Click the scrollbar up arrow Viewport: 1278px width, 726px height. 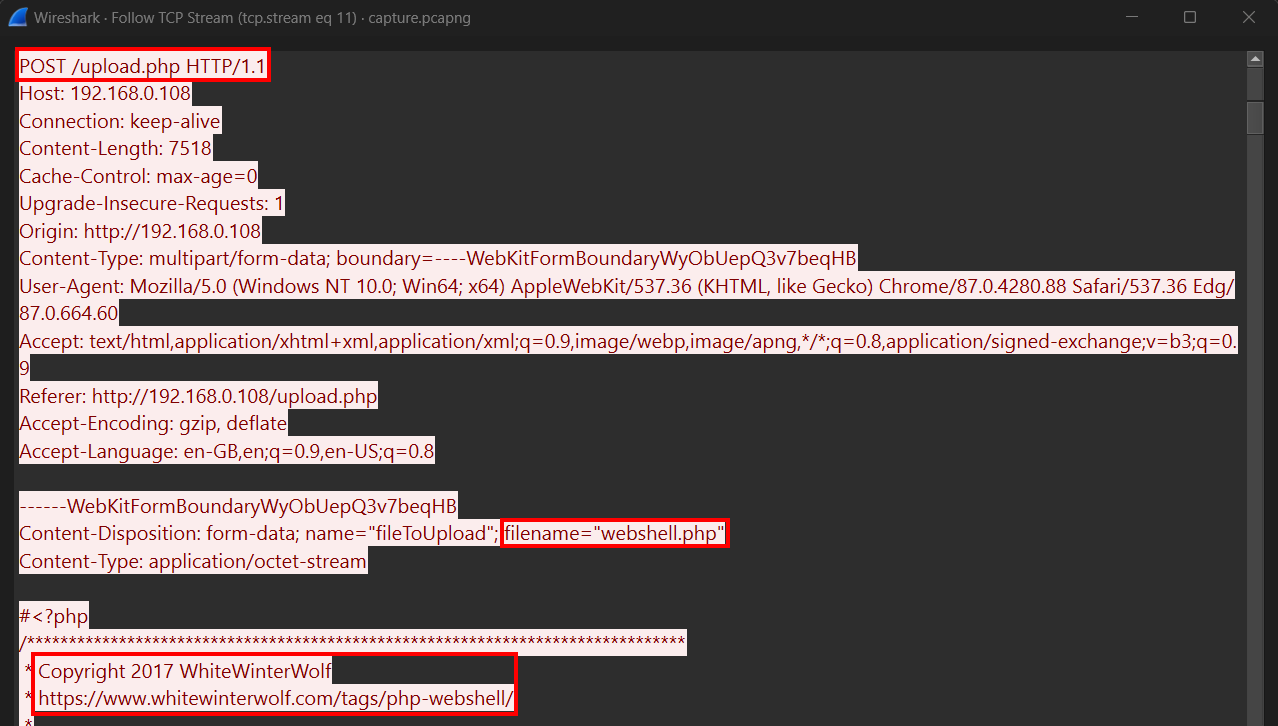(1255, 60)
